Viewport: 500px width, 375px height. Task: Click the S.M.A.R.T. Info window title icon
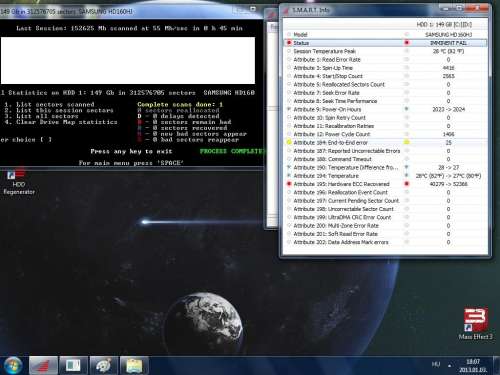tap(286, 10)
